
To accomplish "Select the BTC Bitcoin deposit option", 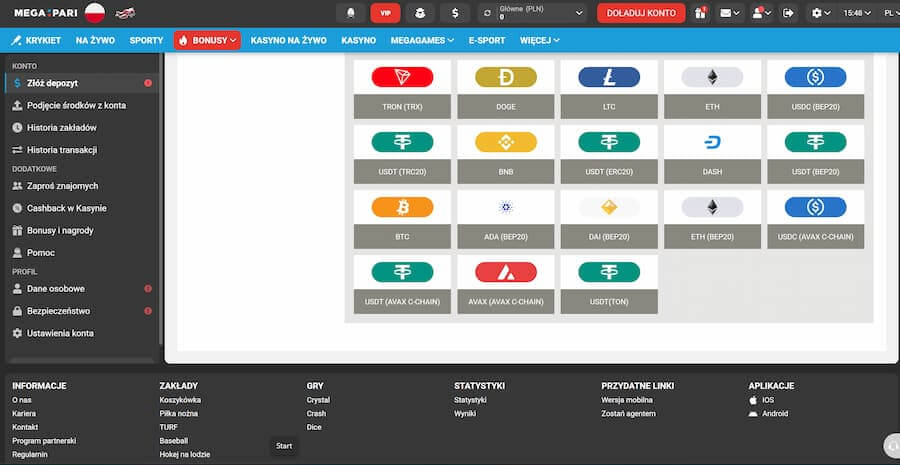I will [x=402, y=219].
